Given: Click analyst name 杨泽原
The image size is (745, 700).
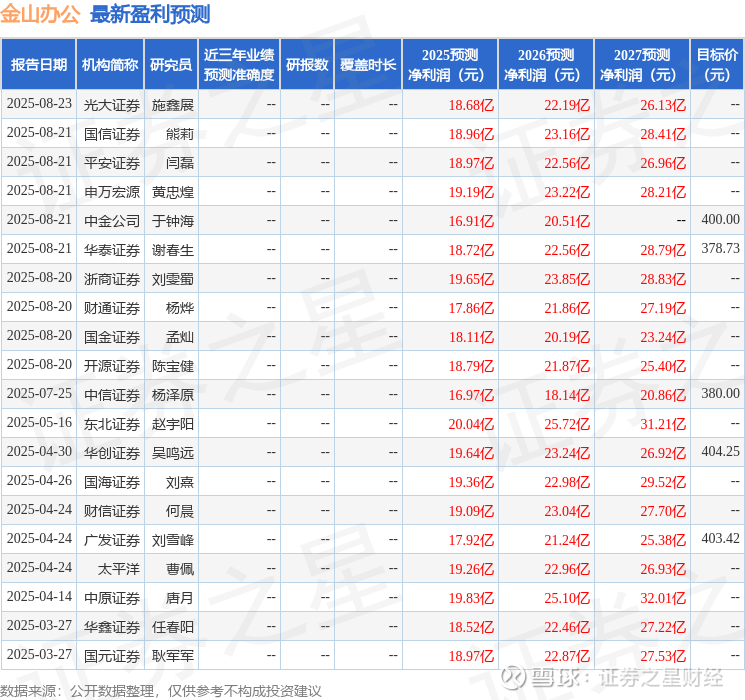Looking at the screenshot, I should (173, 395).
